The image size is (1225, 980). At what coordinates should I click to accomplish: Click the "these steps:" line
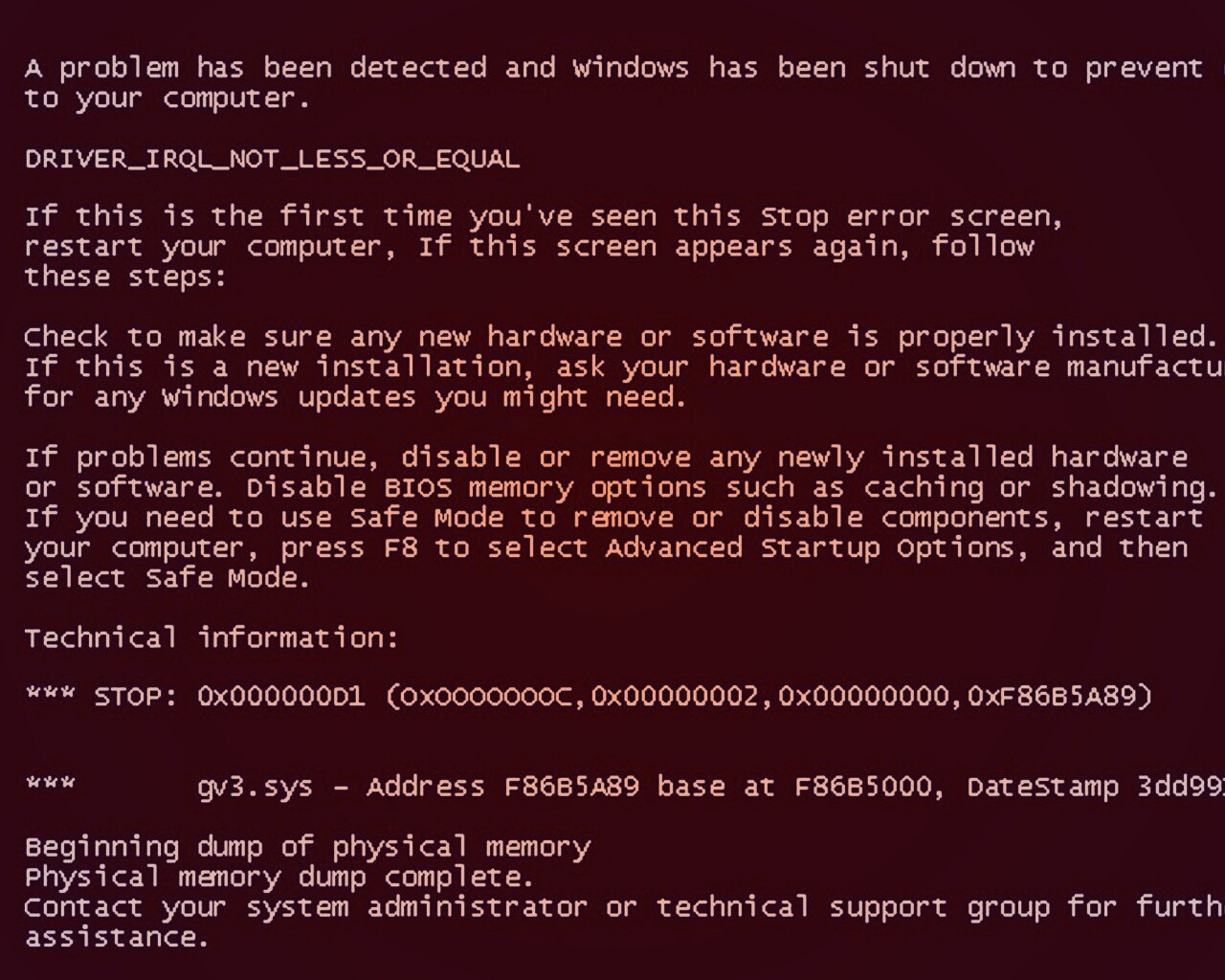(125, 278)
